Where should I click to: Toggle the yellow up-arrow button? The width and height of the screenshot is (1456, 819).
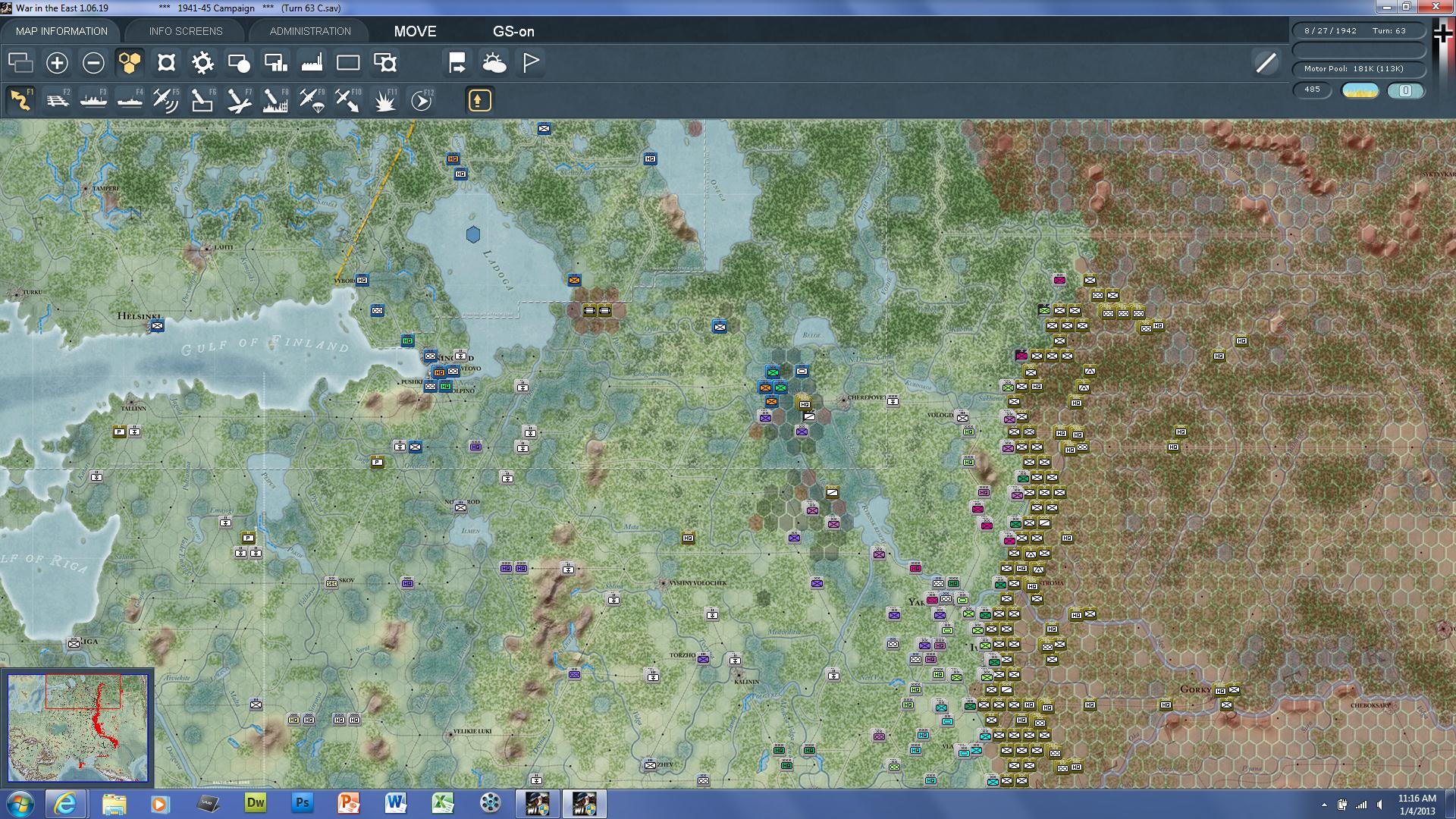pyautogui.click(x=479, y=100)
